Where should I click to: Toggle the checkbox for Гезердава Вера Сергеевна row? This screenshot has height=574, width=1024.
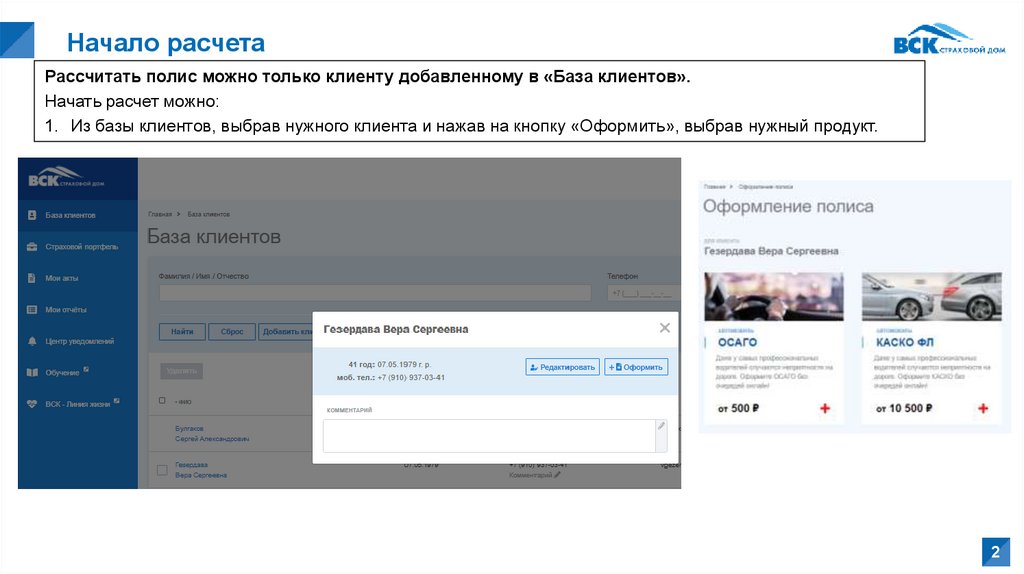pyautogui.click(x=162, y=470)
